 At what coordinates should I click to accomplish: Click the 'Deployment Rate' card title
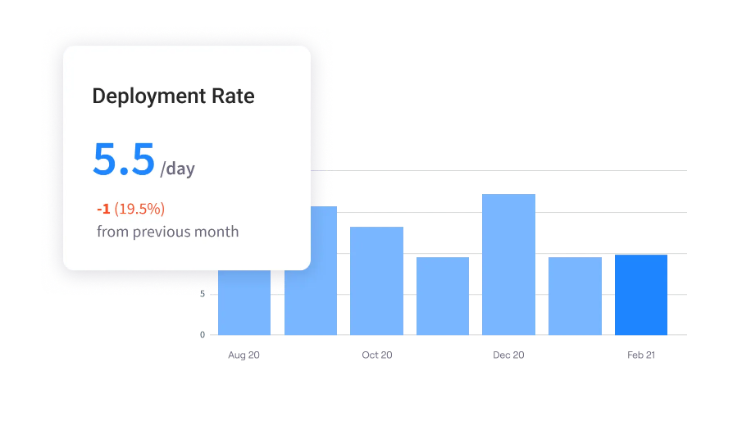(173, 96)
